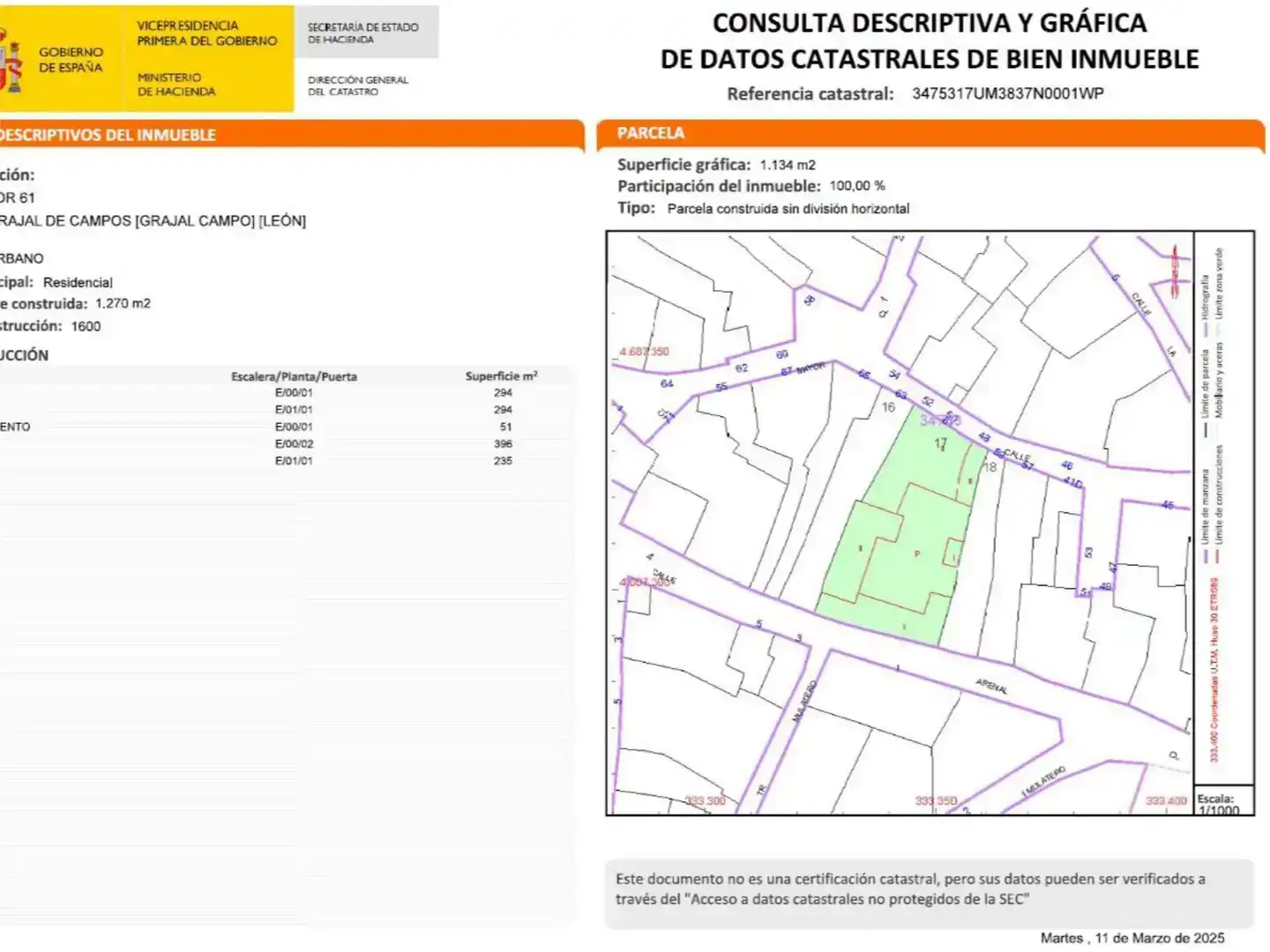Select the '51' surface cell
1270x952 pixels.
(505, 427)
